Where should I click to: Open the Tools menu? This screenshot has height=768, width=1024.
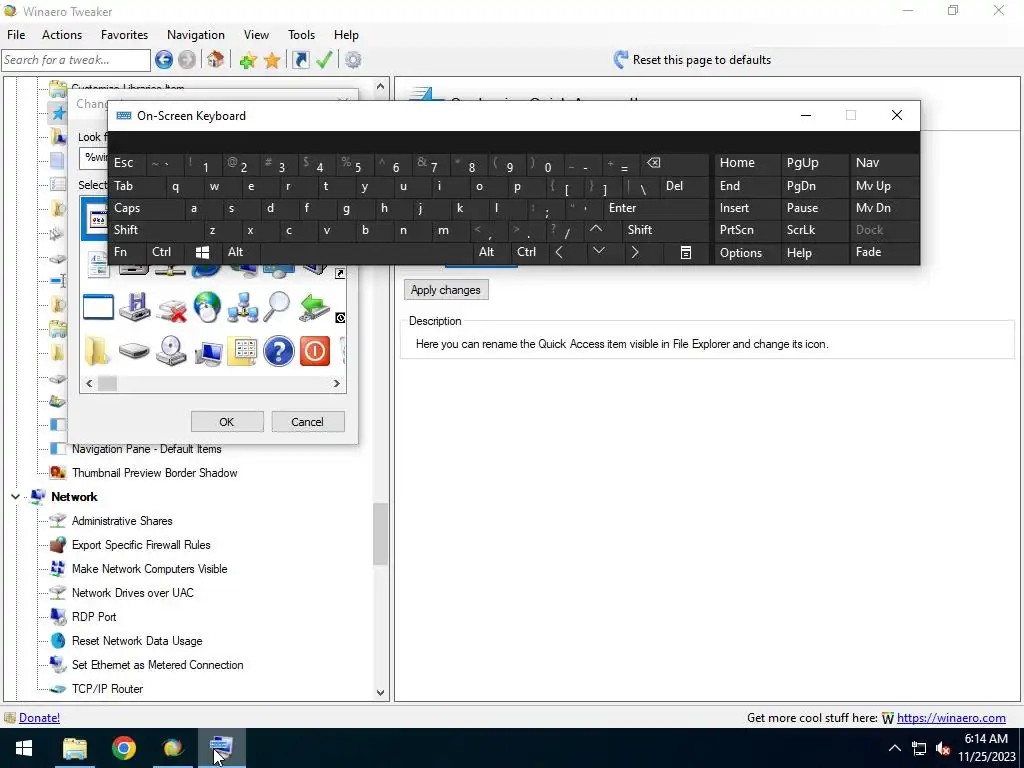pyautogui.click(x=301, y=35)
